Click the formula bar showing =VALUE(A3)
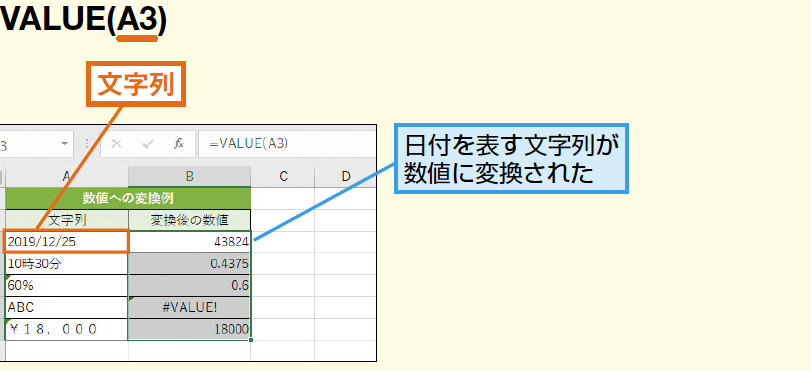 coord(287,144)
